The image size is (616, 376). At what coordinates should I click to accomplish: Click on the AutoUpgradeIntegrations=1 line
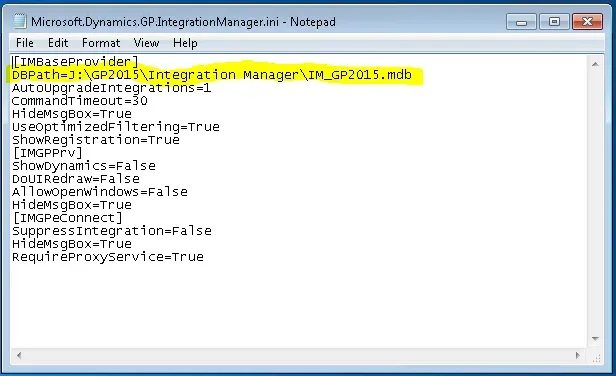112,88
